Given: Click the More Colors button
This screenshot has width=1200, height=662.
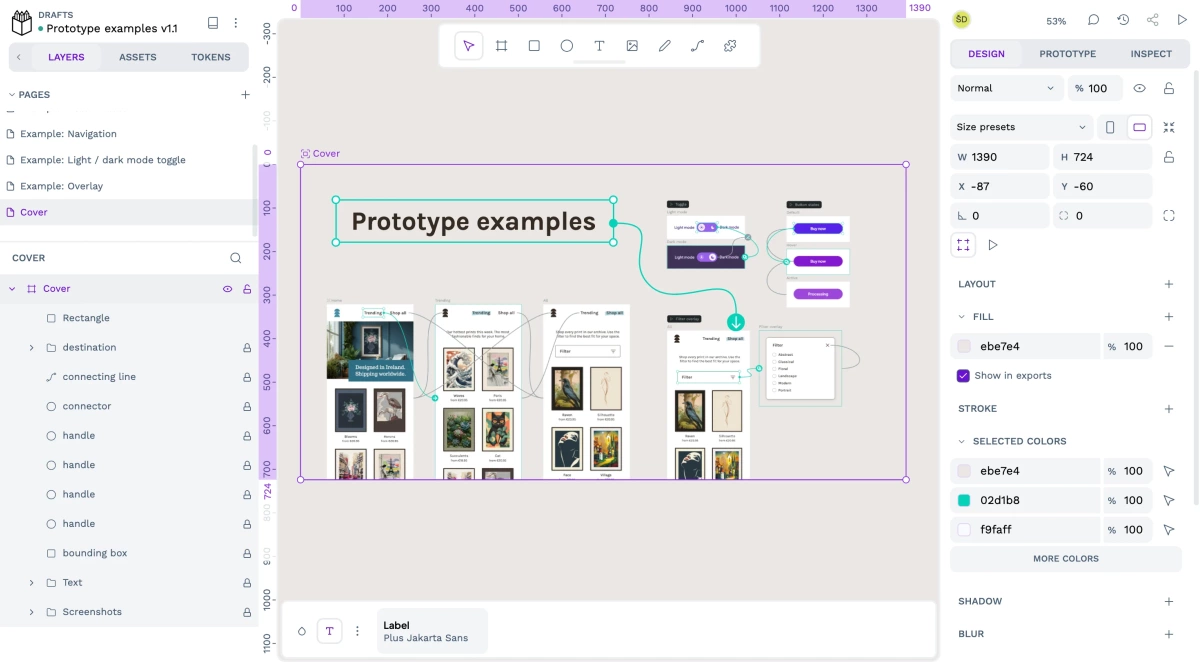Looking at the screenshot, I should pyautogui.click(x=1065, y=559).
